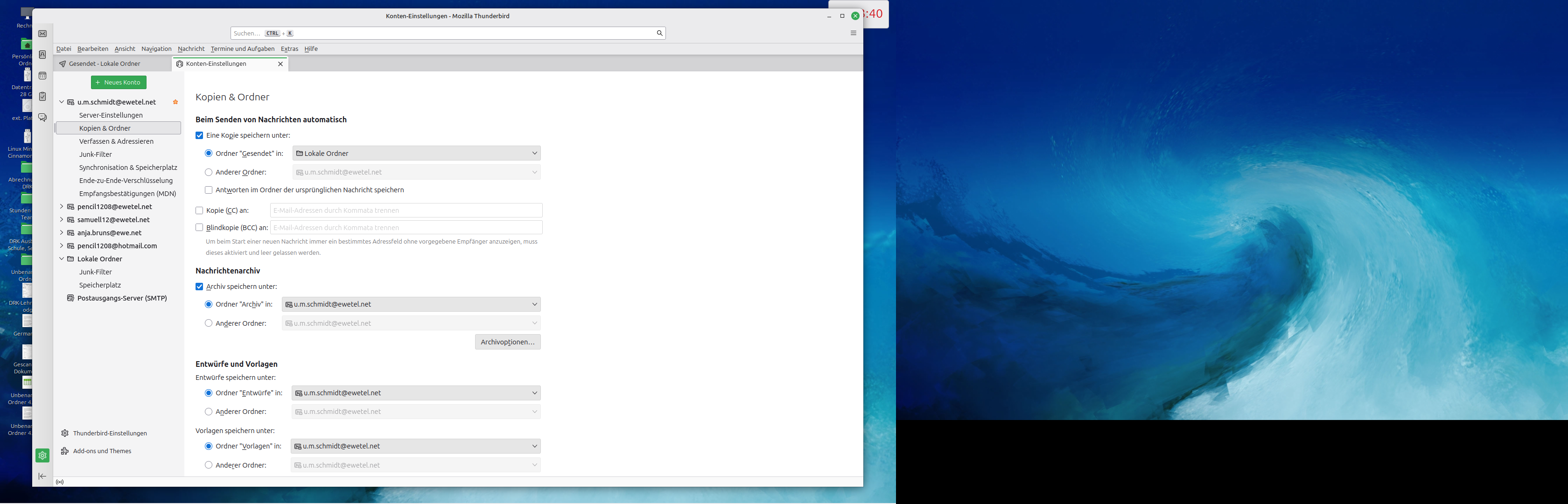Expand the pencil1208@ewetel.net account tree

62,206
